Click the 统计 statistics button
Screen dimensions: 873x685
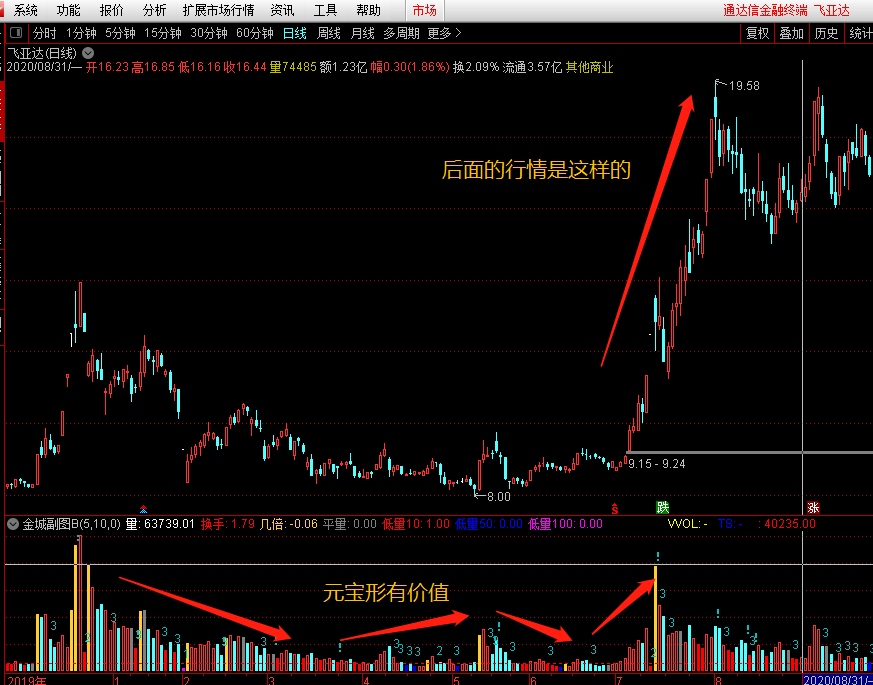(x=860, y=33)
